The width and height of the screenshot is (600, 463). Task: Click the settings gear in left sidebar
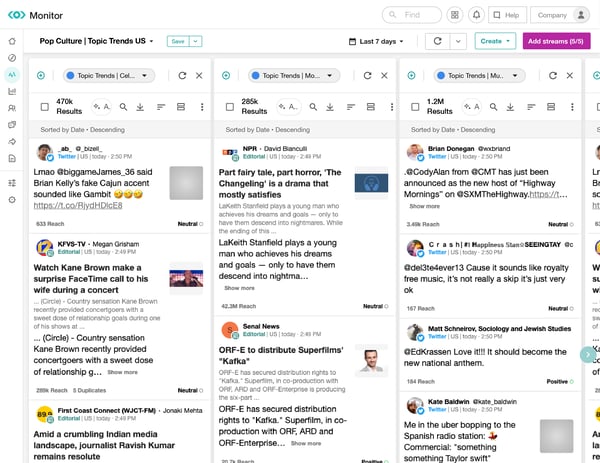[12, 198]
